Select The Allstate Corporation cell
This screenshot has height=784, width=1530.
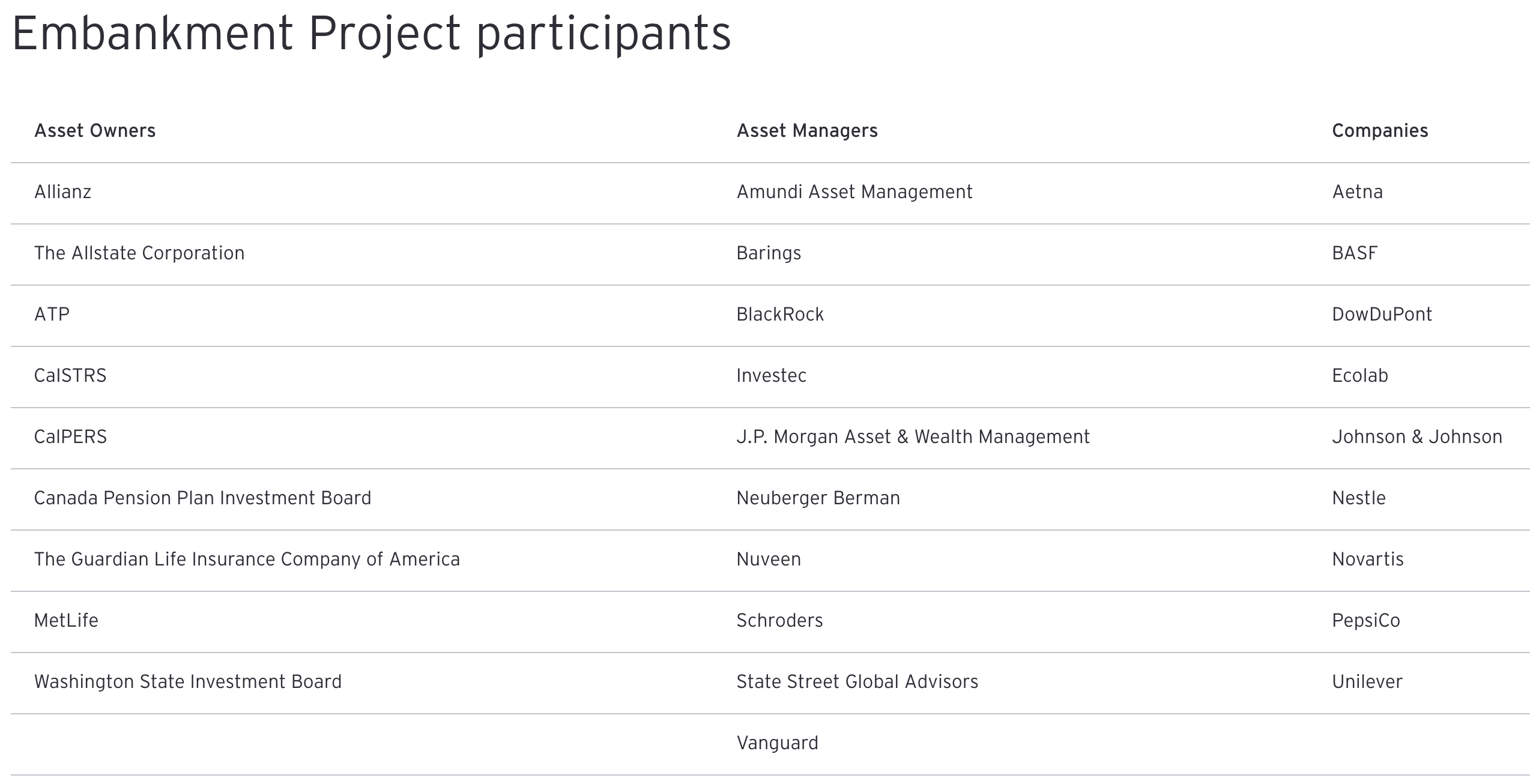click(x=139, y=253)
